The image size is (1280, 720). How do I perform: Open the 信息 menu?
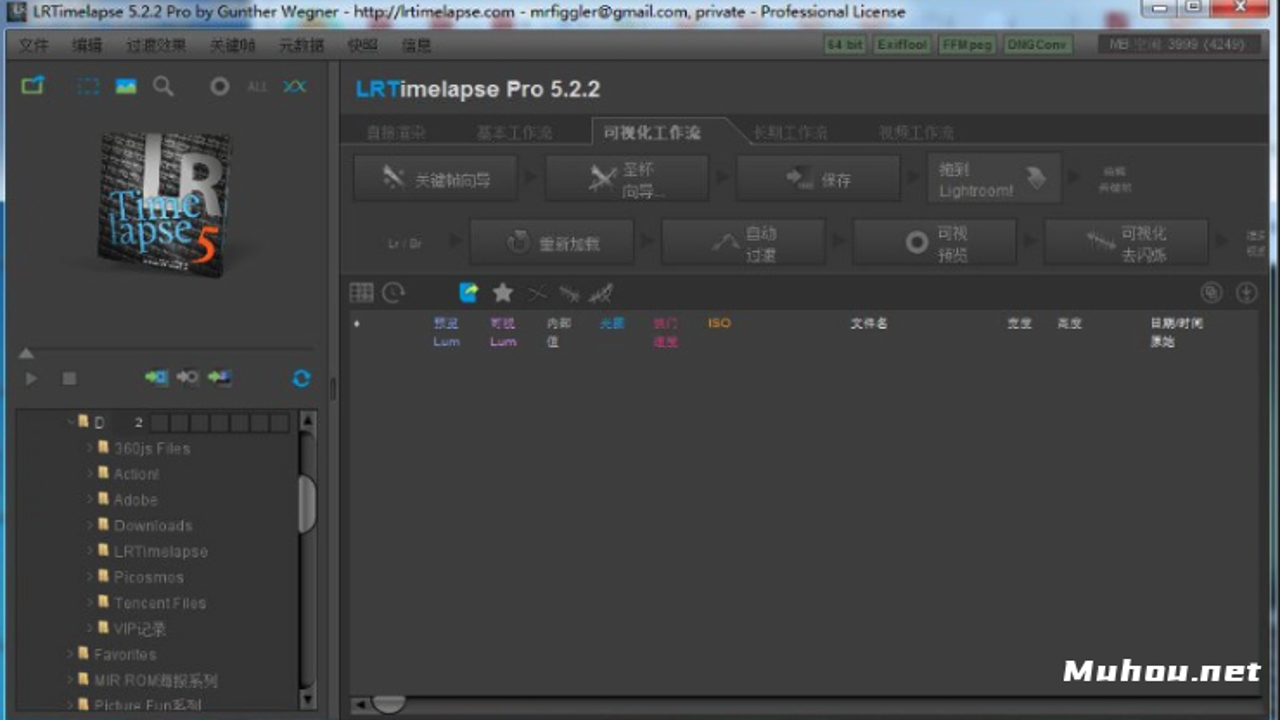coord(416,45)
